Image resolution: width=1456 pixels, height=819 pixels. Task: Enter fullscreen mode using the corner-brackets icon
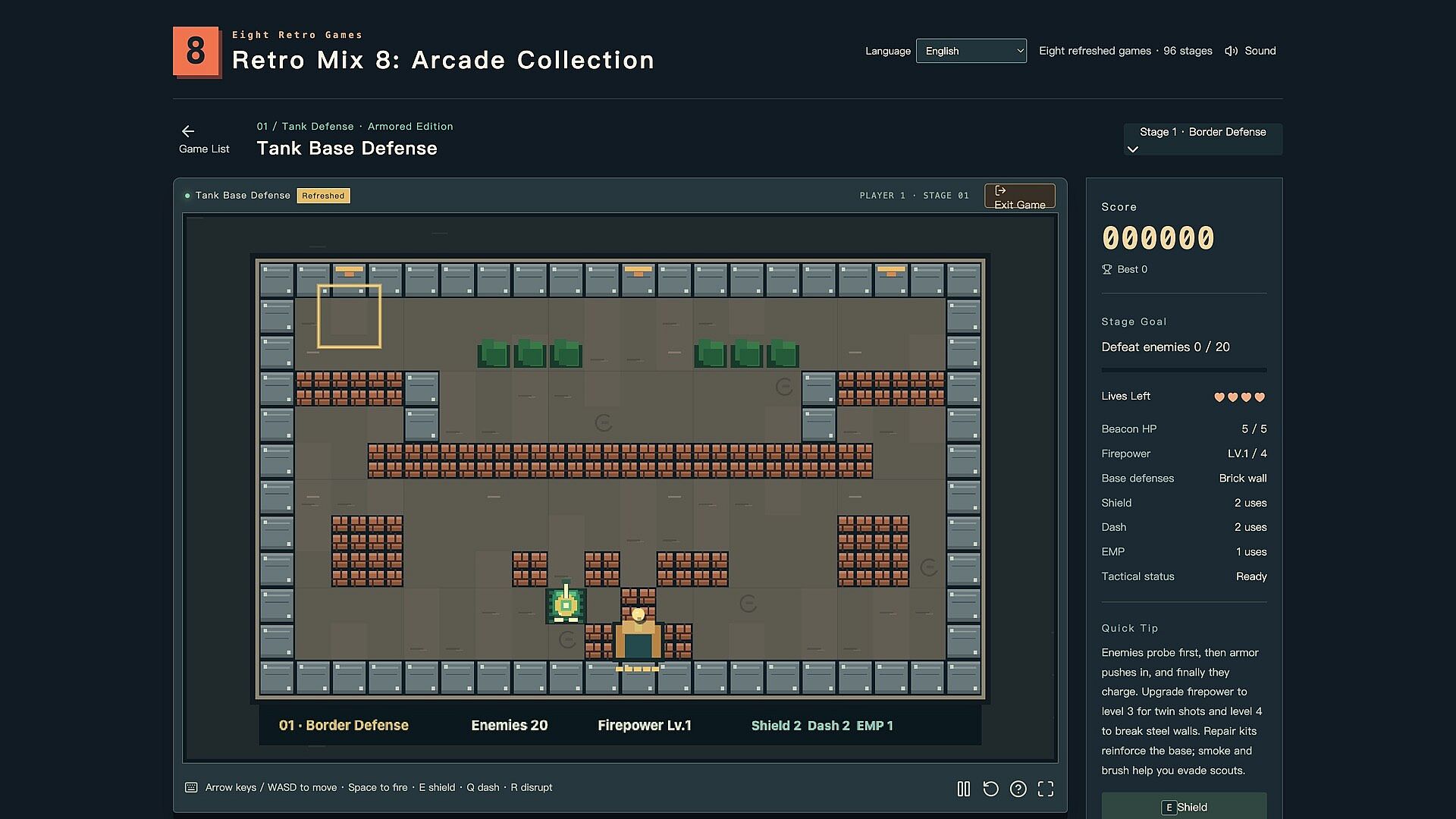coord(1046,789)
